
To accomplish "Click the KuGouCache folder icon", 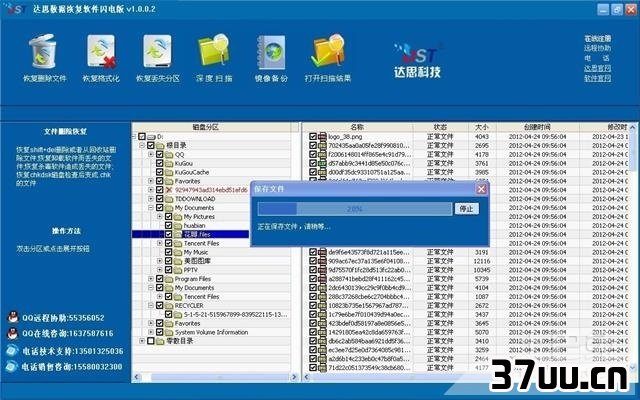I will click(169, 172).
